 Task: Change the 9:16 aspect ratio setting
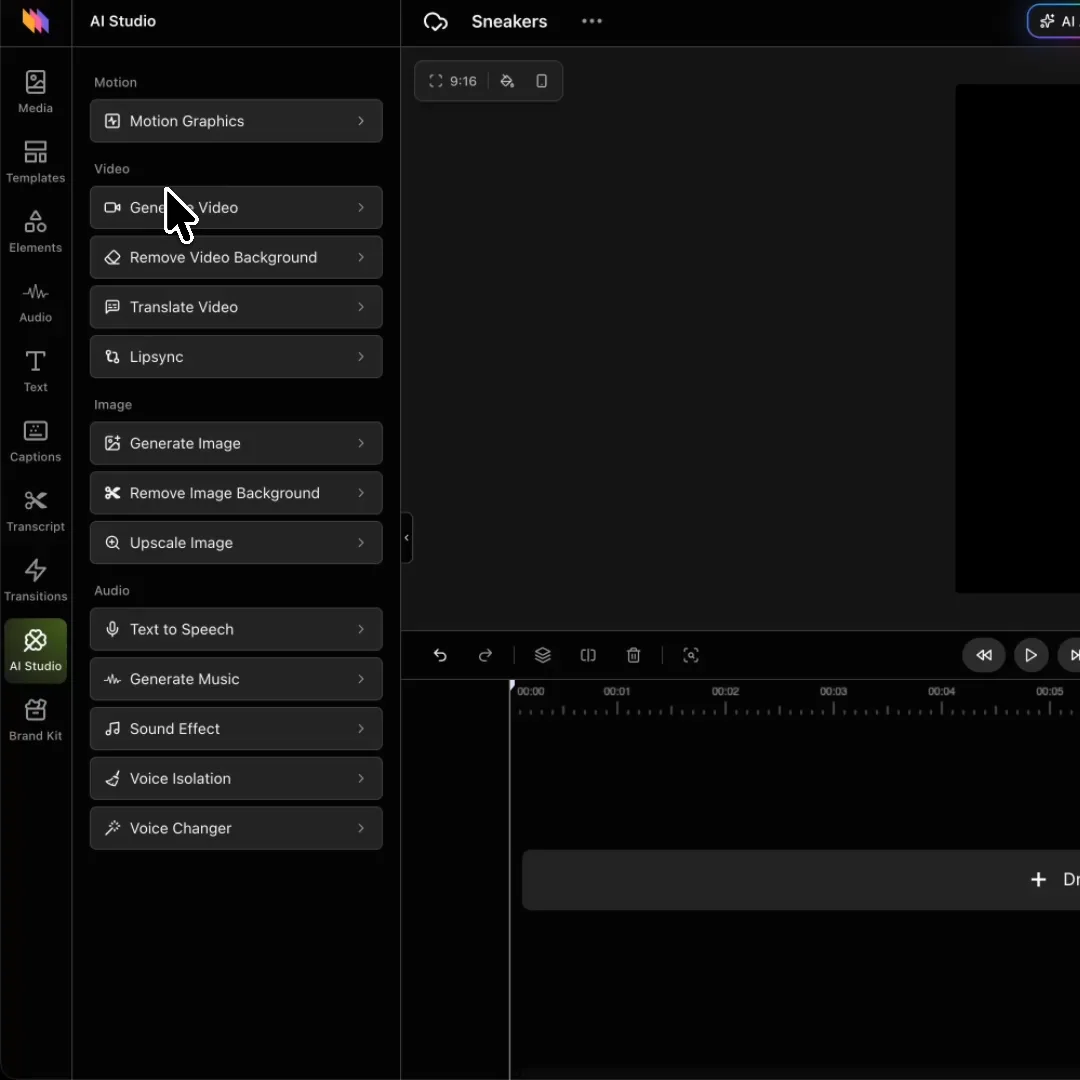[x=453, y=81]
